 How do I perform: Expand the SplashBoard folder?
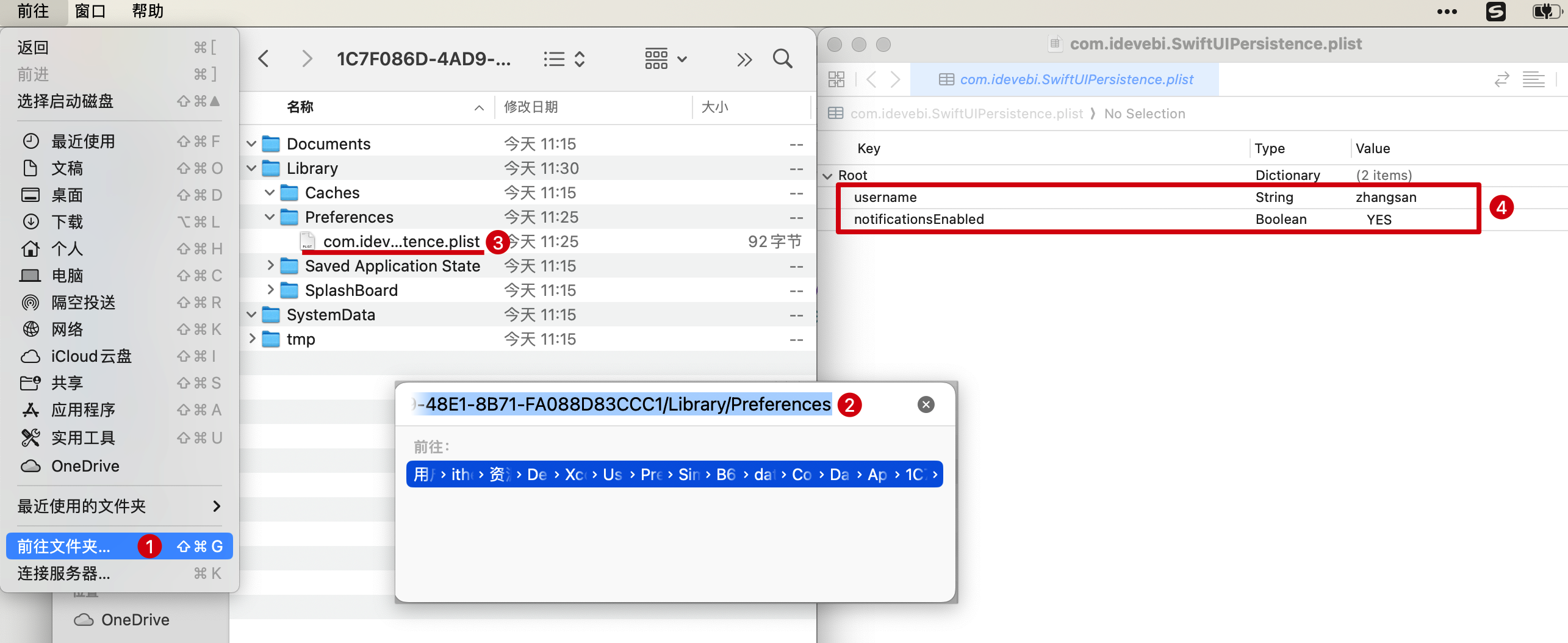(x=270, y=290)
